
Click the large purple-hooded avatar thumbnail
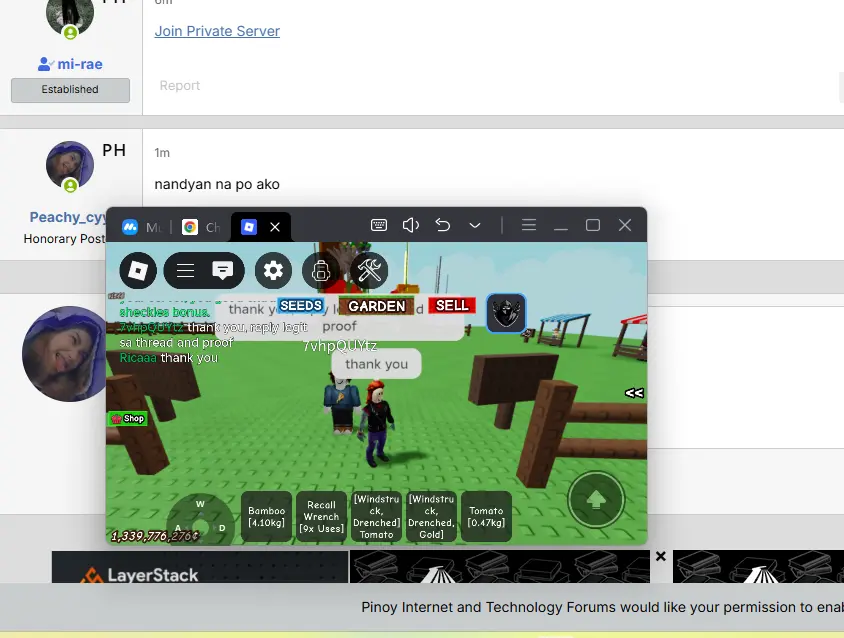[x=65, y=354]
